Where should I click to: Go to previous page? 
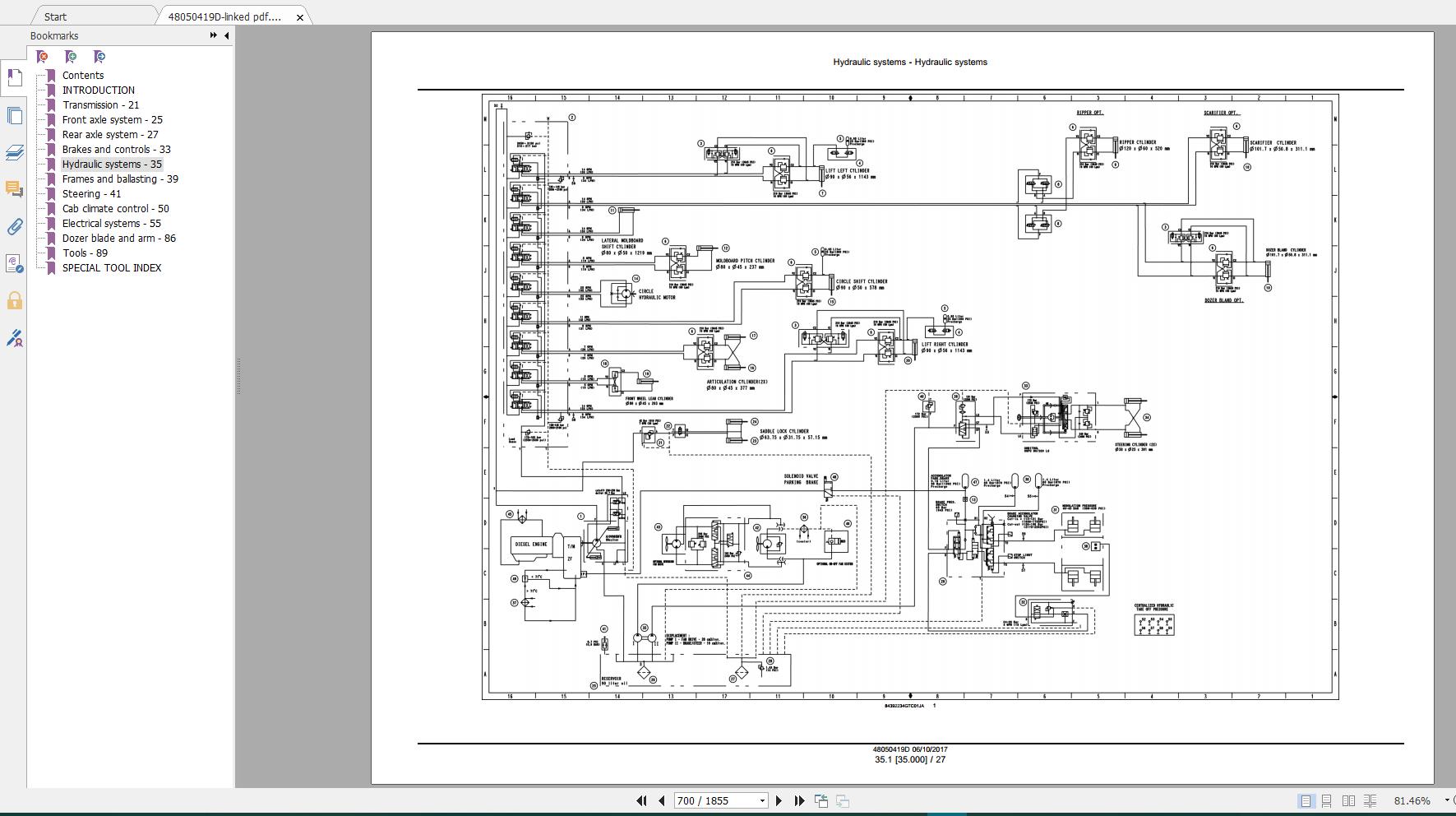(x=661, y=800)
